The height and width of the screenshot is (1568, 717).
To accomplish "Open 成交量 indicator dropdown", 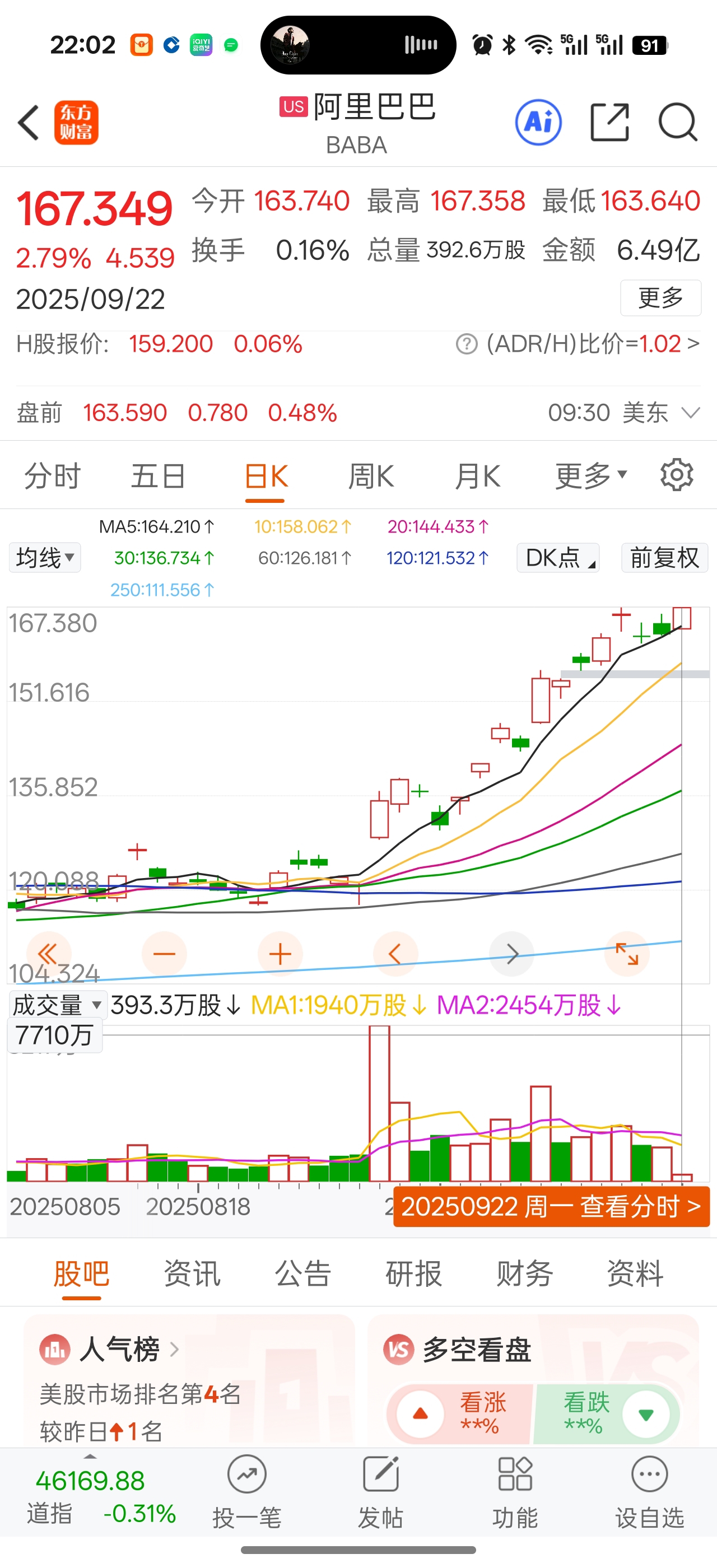I will point(58,1005).
